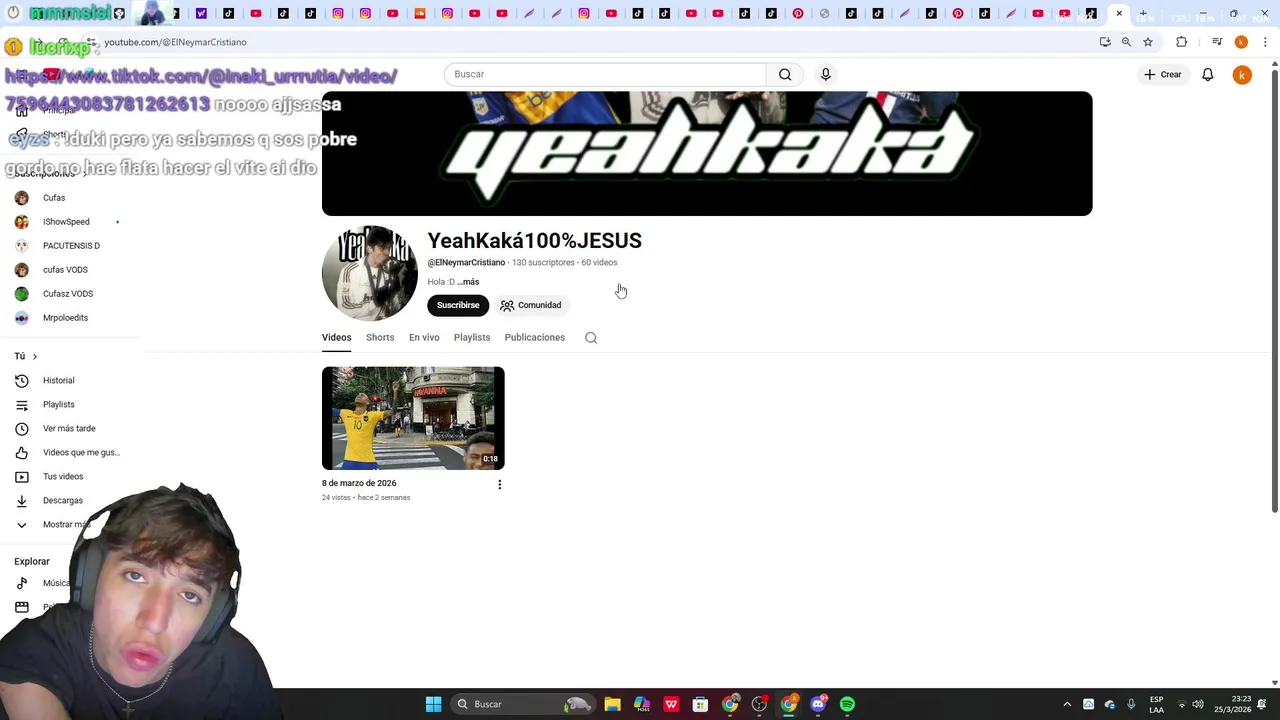
Task: Open taskbar clock showing 23:23
Action: coord(1232,704)
